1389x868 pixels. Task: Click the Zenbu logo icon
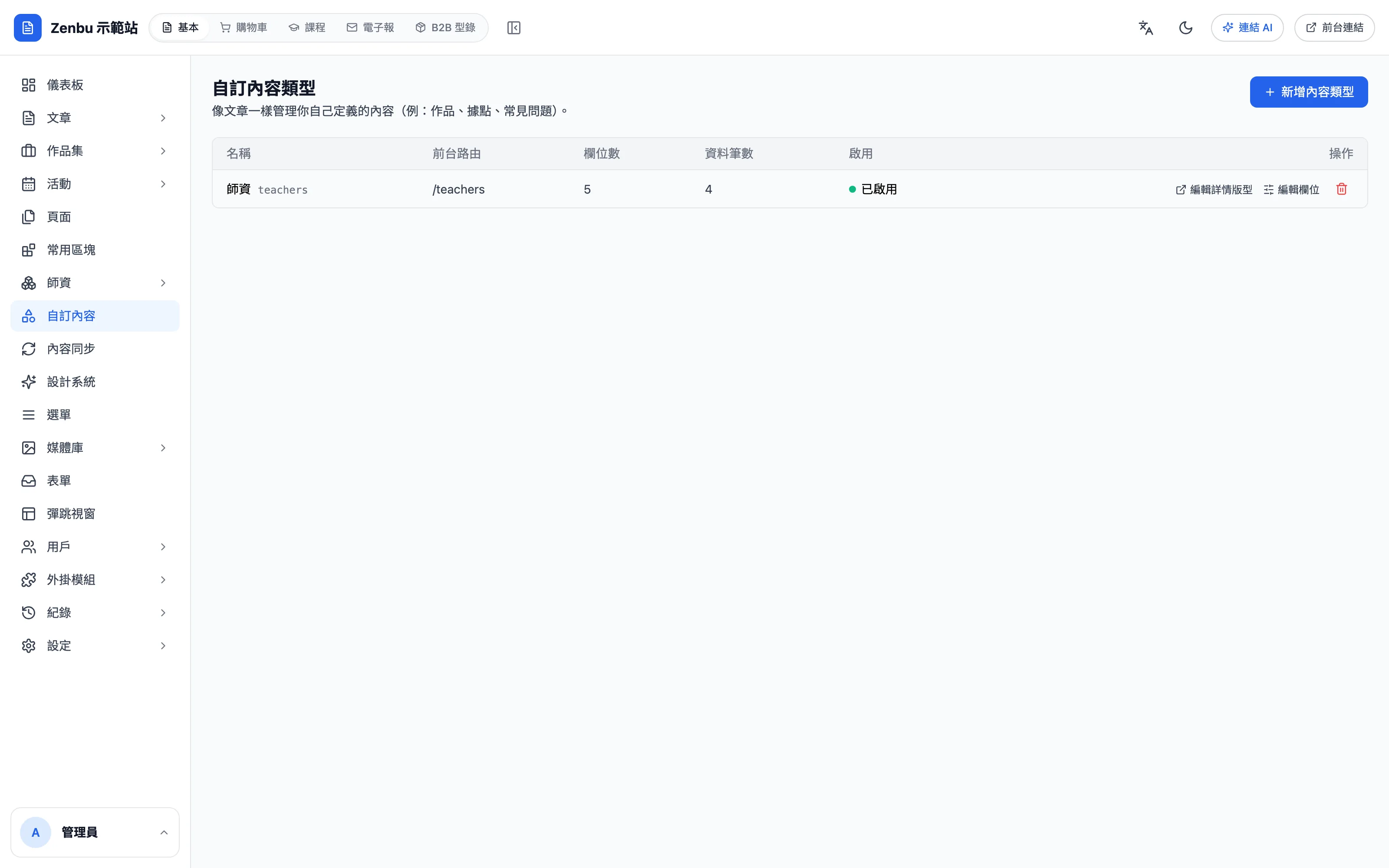click(x=27, y=27)
